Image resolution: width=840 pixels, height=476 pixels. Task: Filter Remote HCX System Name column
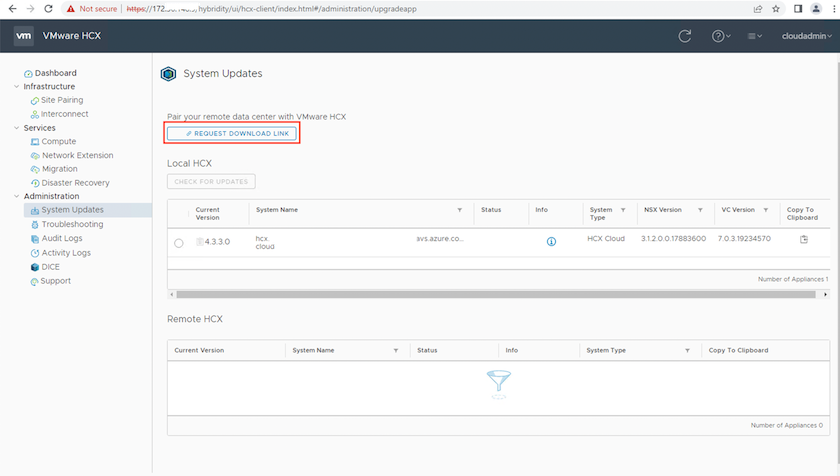(396, 350)
